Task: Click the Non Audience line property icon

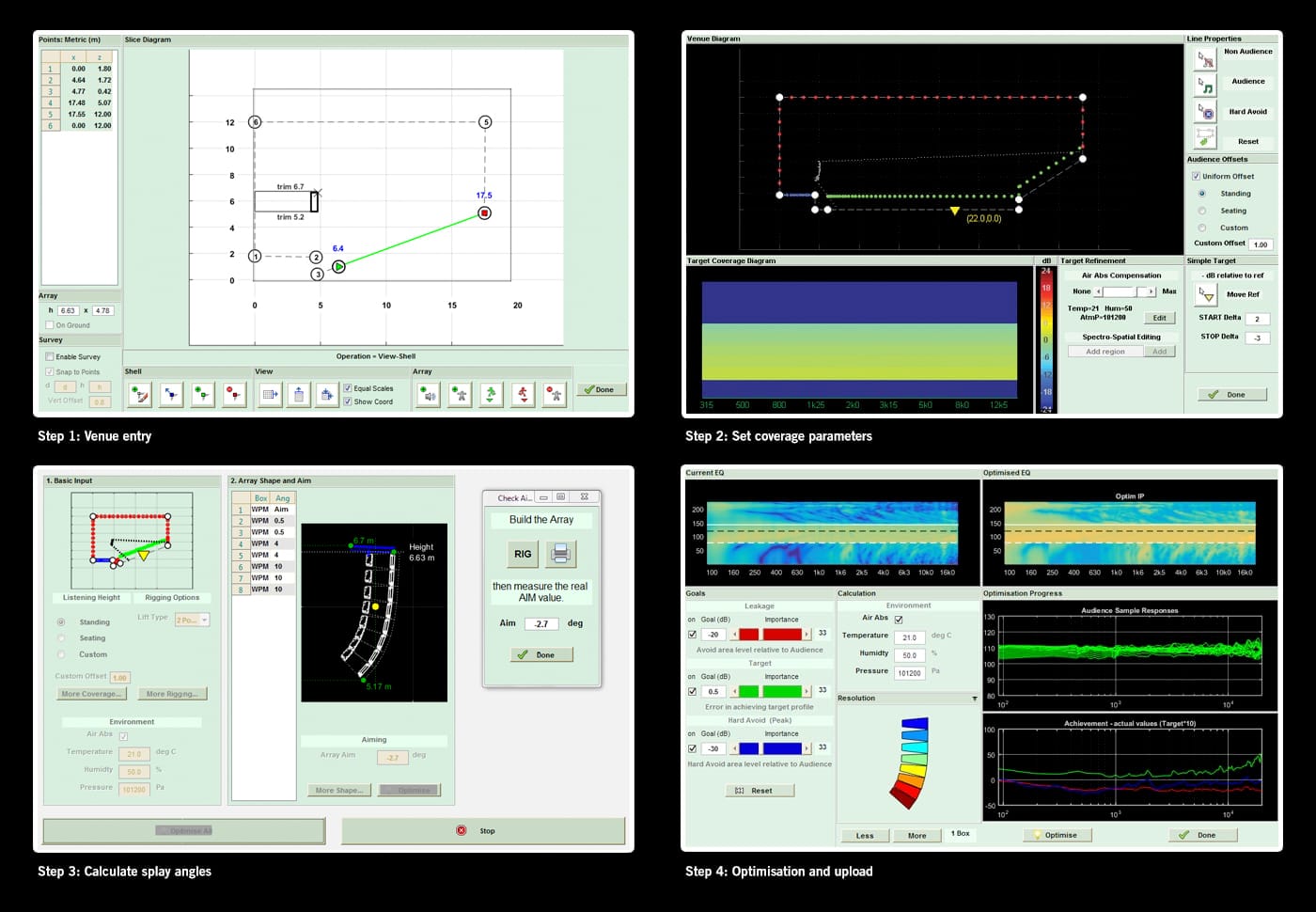Action: (1205, 59)
